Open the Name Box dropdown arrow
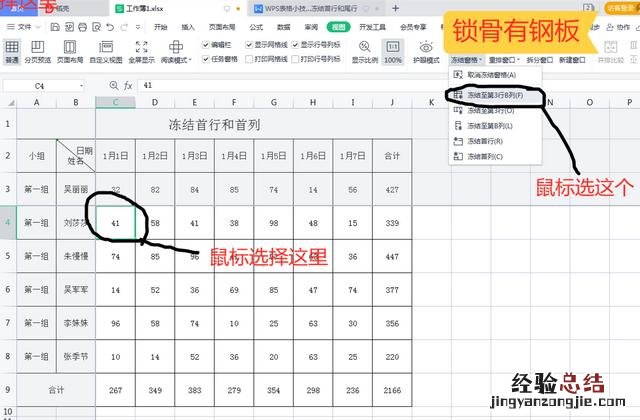Screen dimensions: 640x420 81,86
